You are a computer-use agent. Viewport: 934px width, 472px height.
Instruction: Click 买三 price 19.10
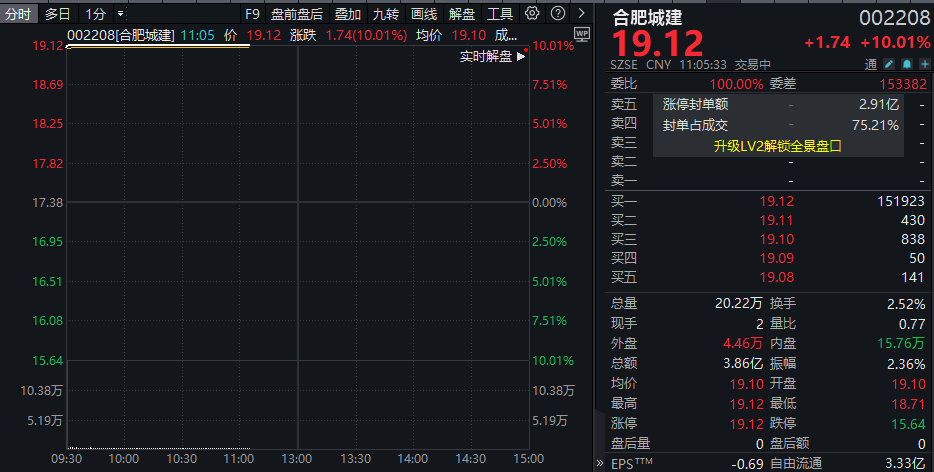point(776,240)
